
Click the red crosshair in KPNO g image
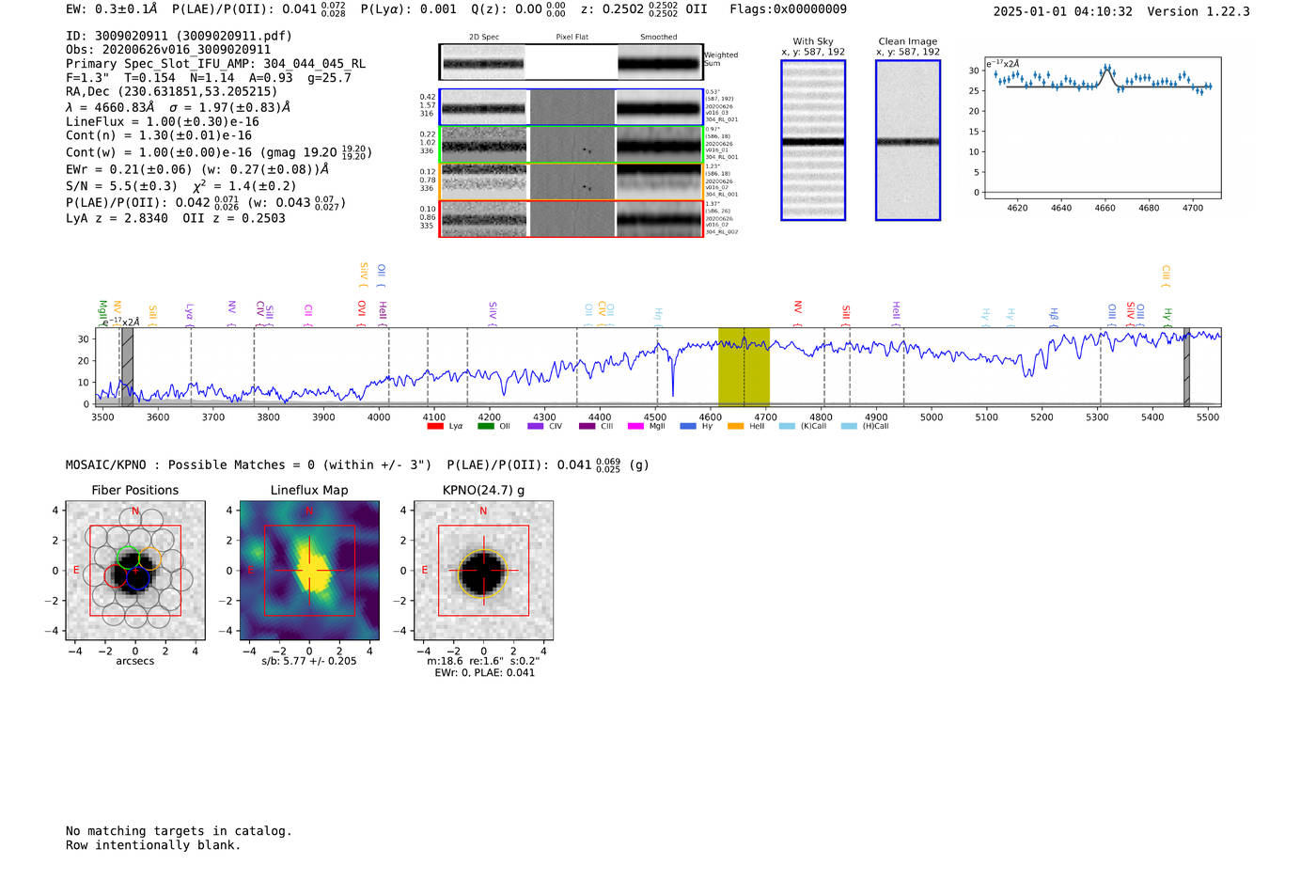483,571
